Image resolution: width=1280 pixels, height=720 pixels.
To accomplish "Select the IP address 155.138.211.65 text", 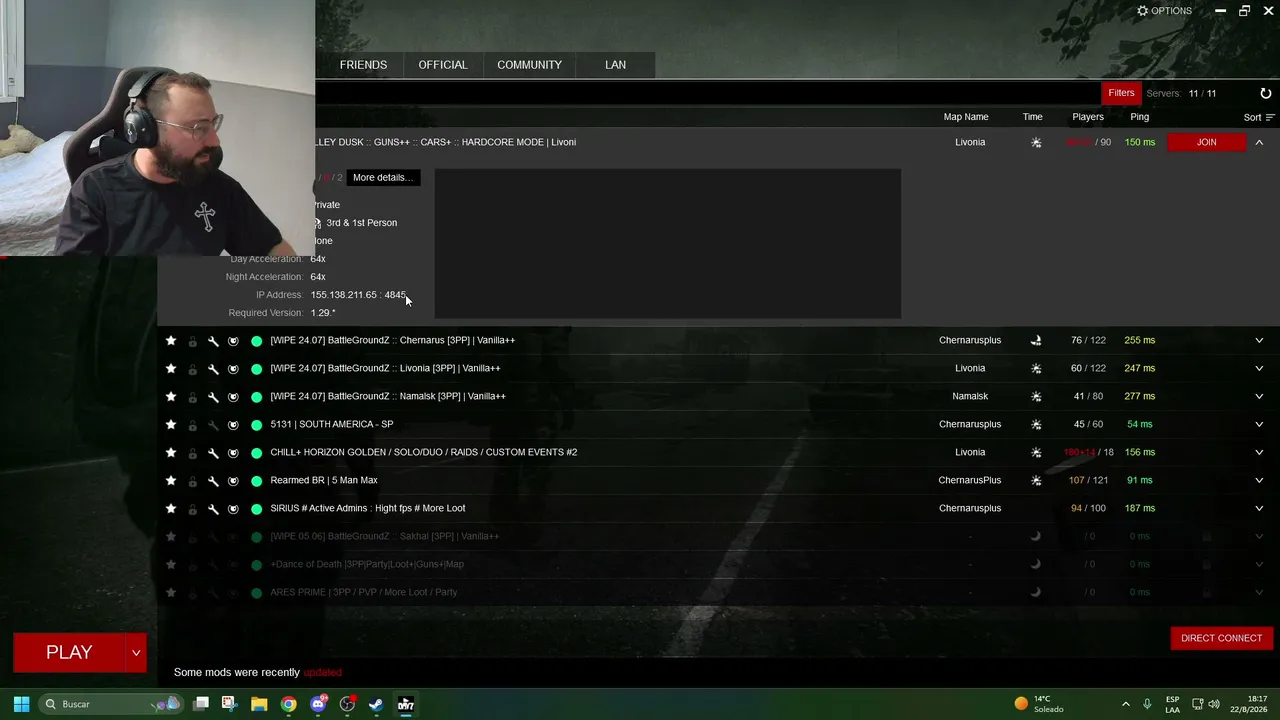I will click(x=344, y=295).
